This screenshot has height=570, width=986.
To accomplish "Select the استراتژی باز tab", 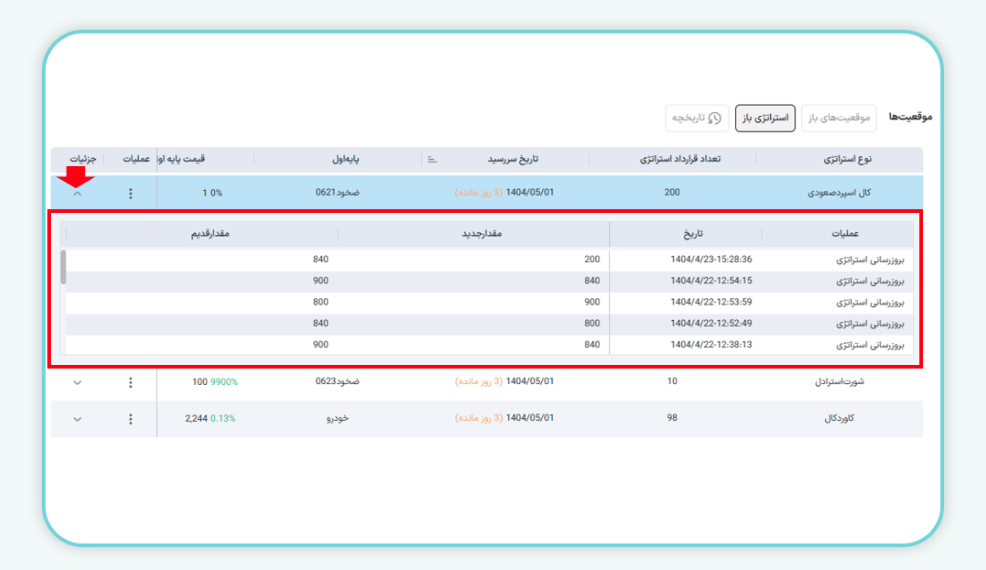I will (765, 118).
